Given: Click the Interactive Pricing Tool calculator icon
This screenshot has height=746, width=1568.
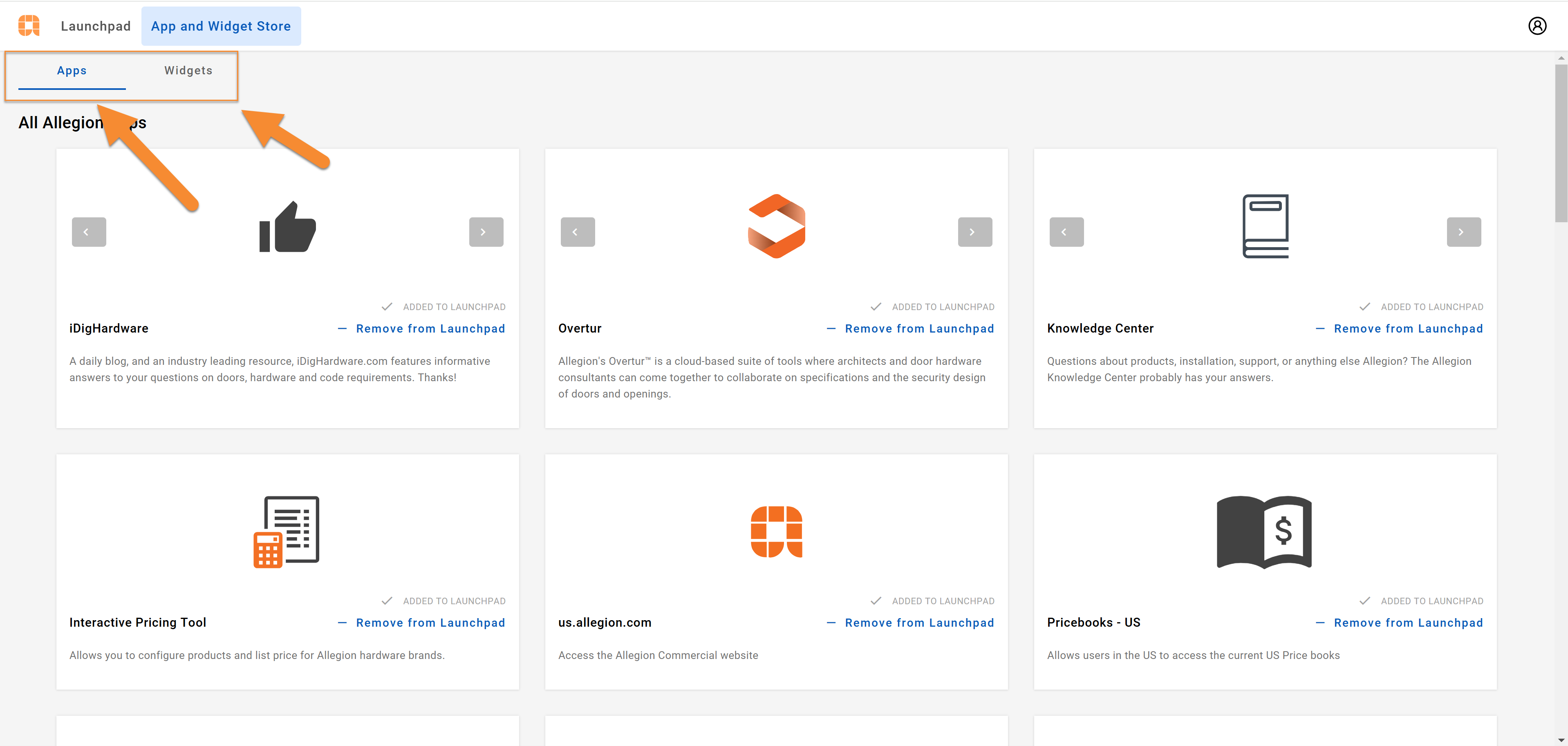Looking at the screenshot, I should click(286, 532).
